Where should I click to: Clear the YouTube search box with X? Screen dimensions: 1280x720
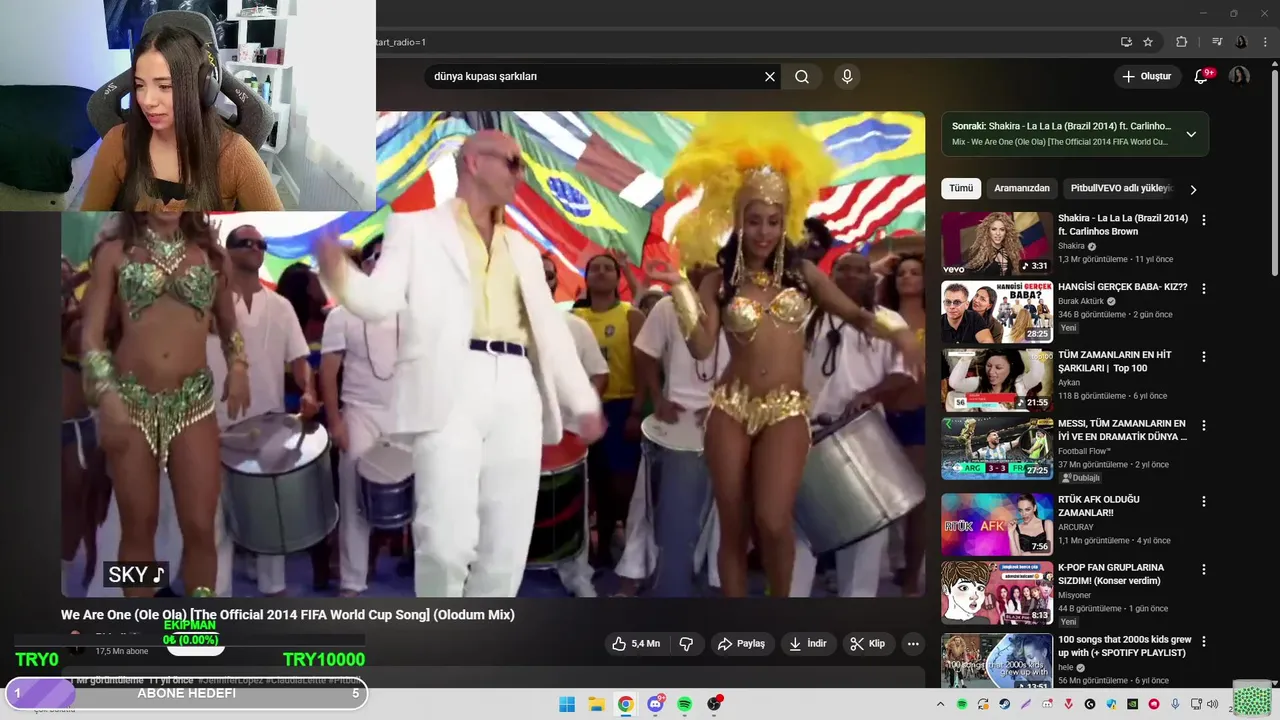(770, 77)
